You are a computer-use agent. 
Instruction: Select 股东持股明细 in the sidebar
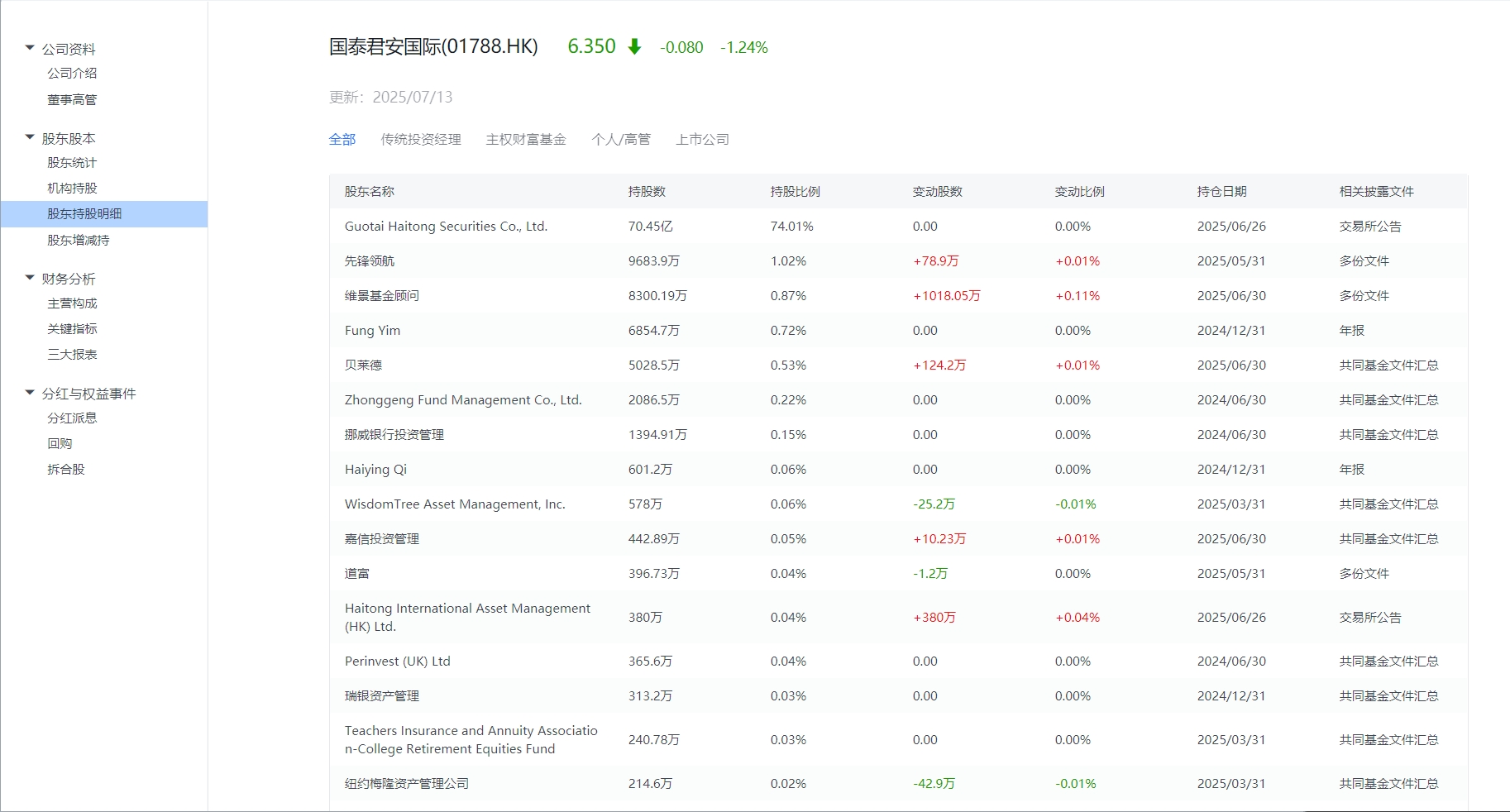(104, 214)
